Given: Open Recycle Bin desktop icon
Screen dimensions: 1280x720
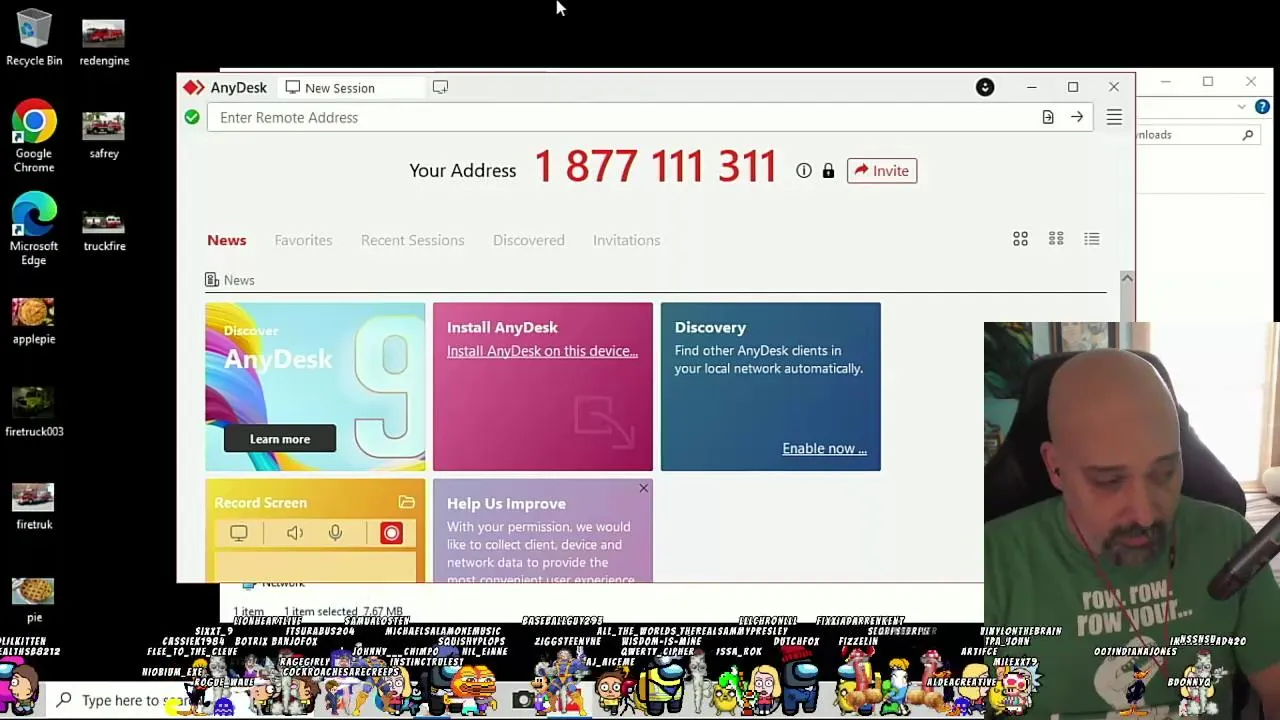Looking at the screenshot, I should click(x=34, y=38).
